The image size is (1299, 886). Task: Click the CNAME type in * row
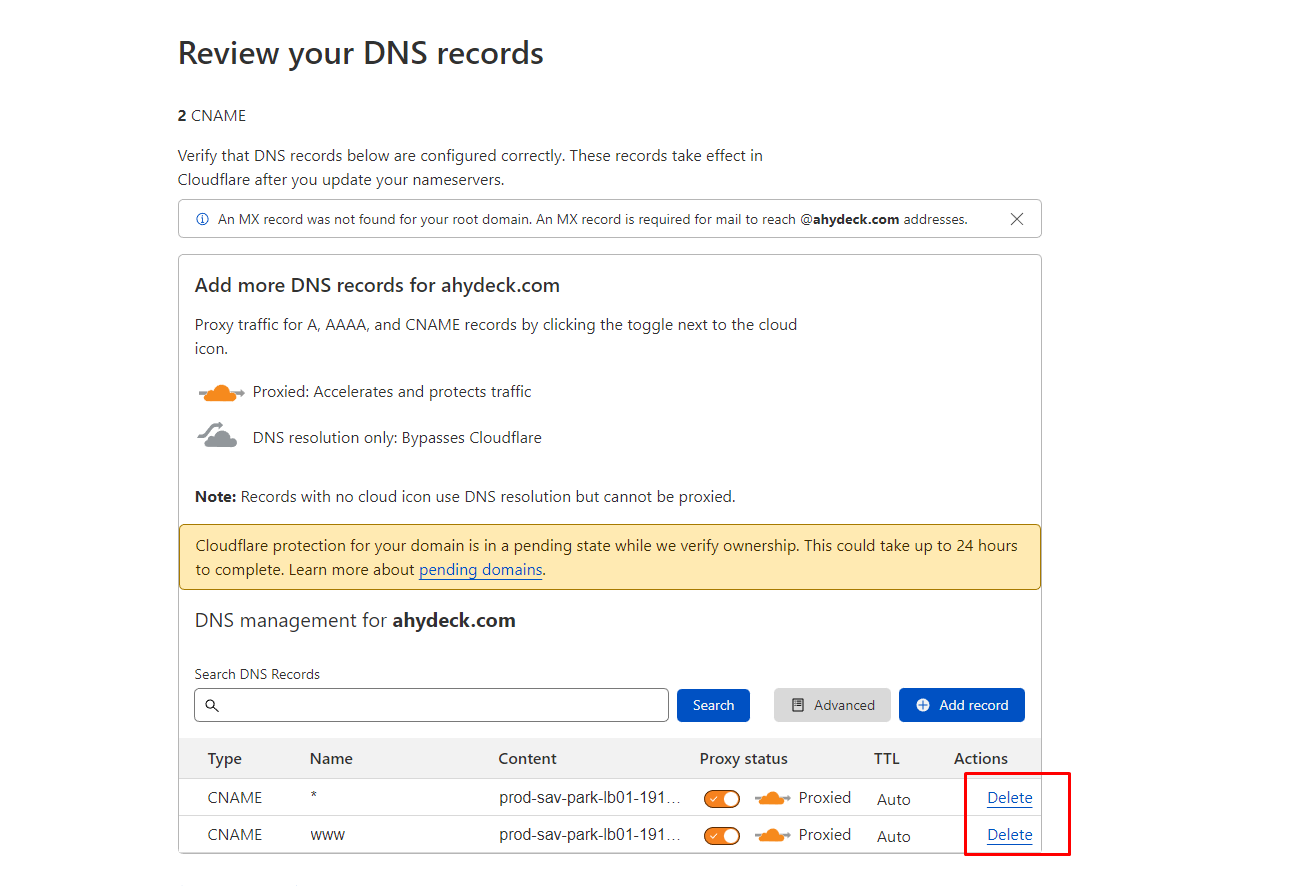pyautogui.click(x=235, y=798)
